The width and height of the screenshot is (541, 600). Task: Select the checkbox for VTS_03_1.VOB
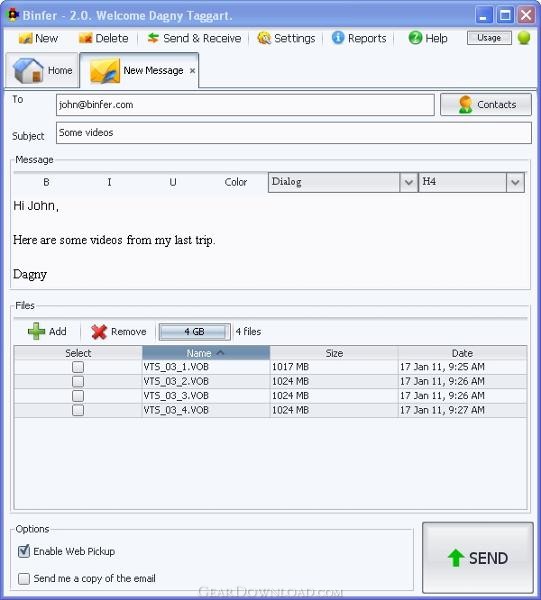point(78,367)
